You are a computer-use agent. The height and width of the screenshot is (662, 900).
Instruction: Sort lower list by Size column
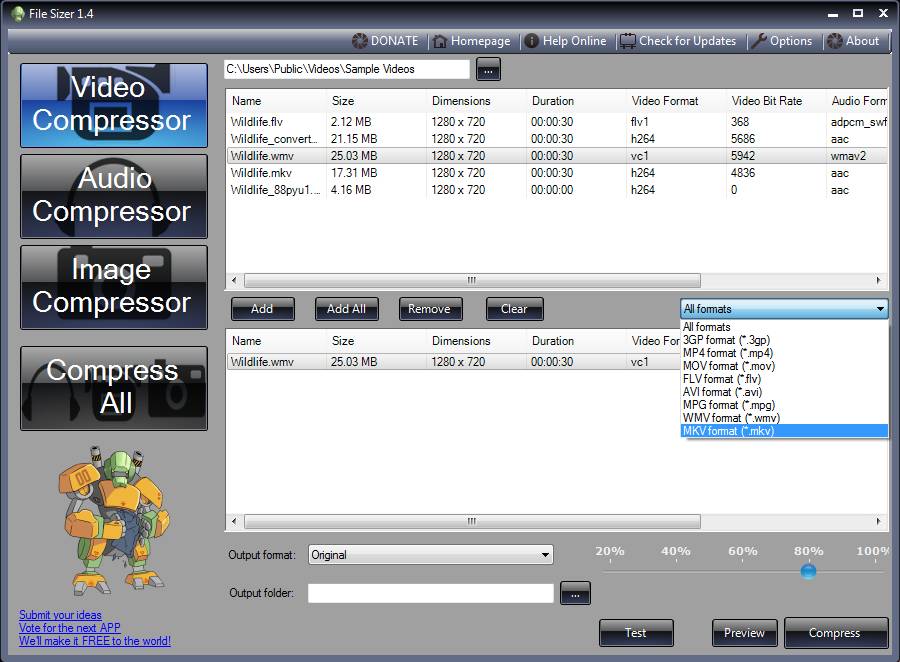pyautogui.click(x=376, y=341)
